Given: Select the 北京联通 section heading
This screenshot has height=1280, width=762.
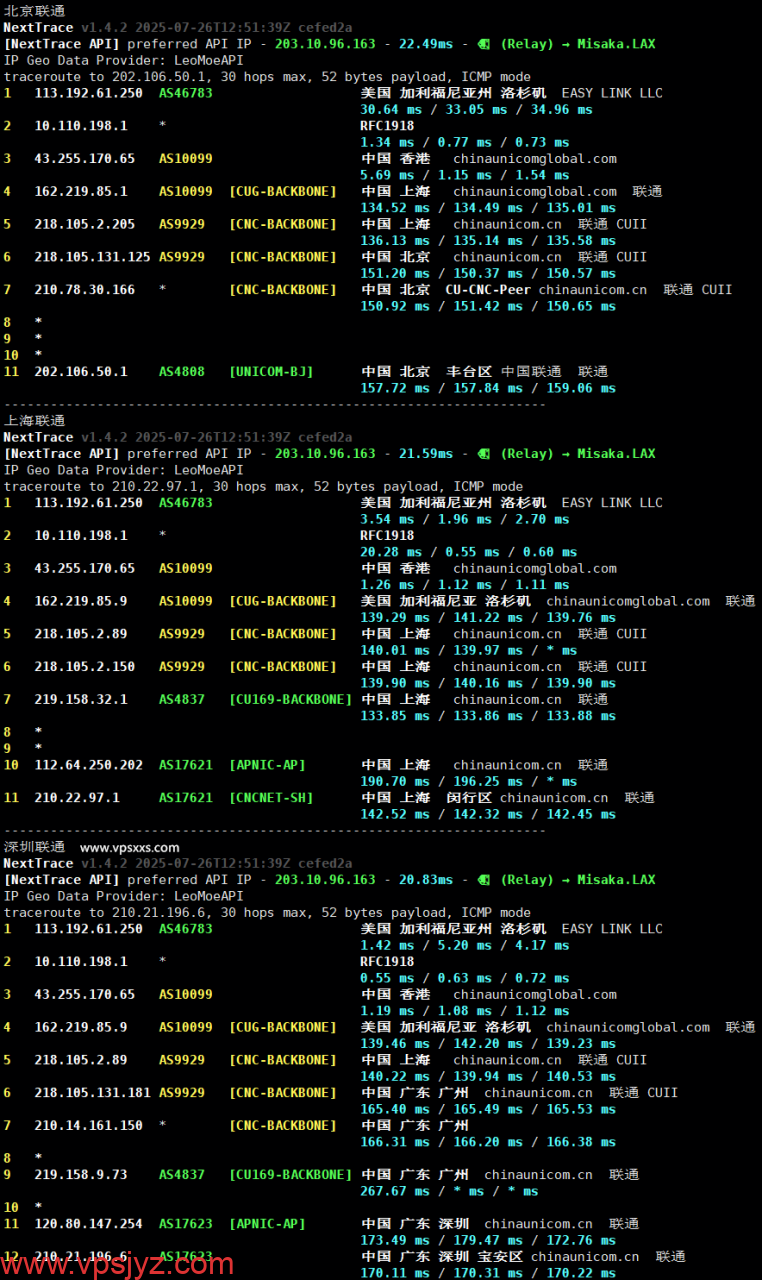Looking at the screenshot, I should pos(34,11).
